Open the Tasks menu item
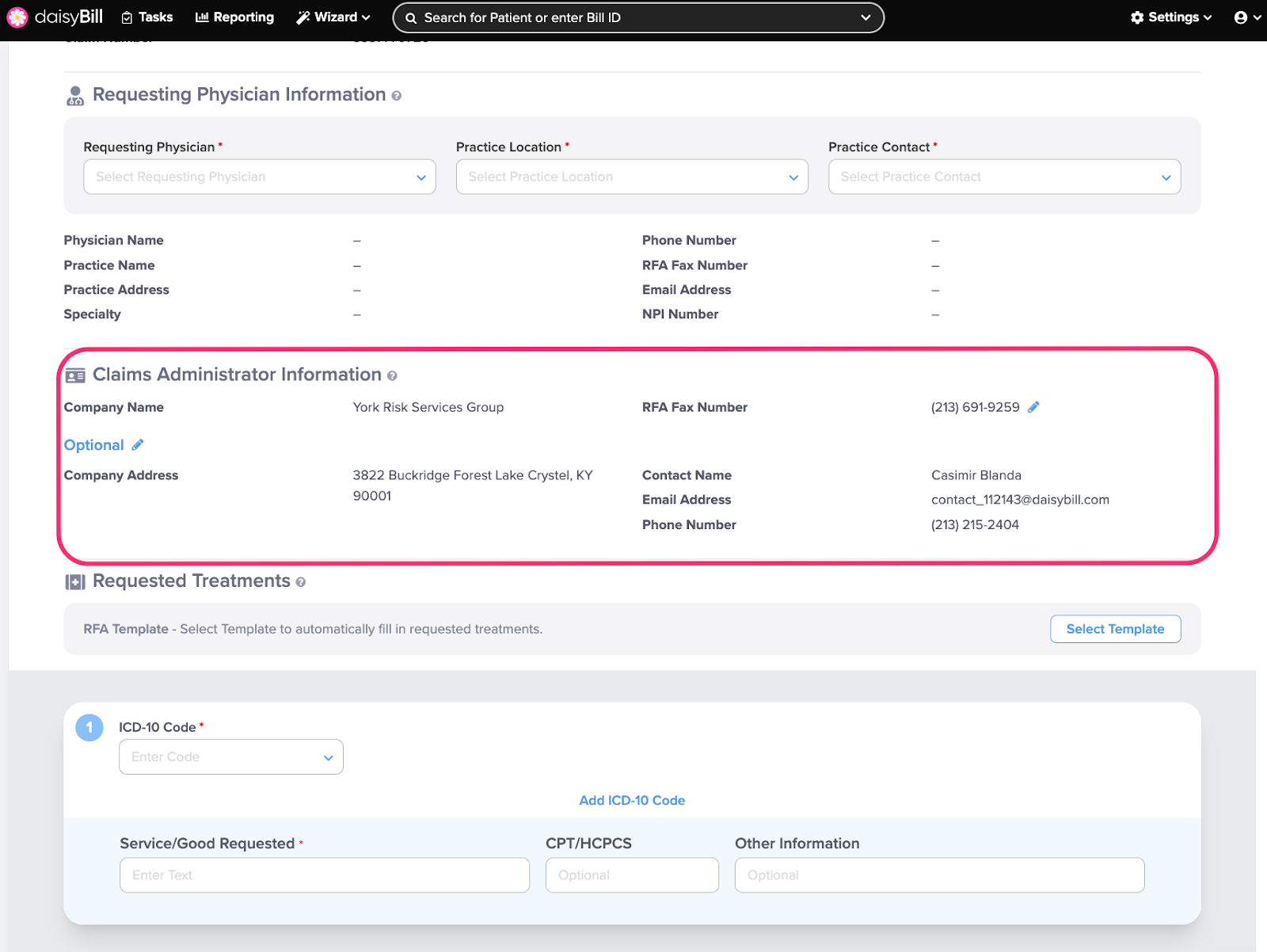Screen dimensions: 1267x952 [147, 17]
